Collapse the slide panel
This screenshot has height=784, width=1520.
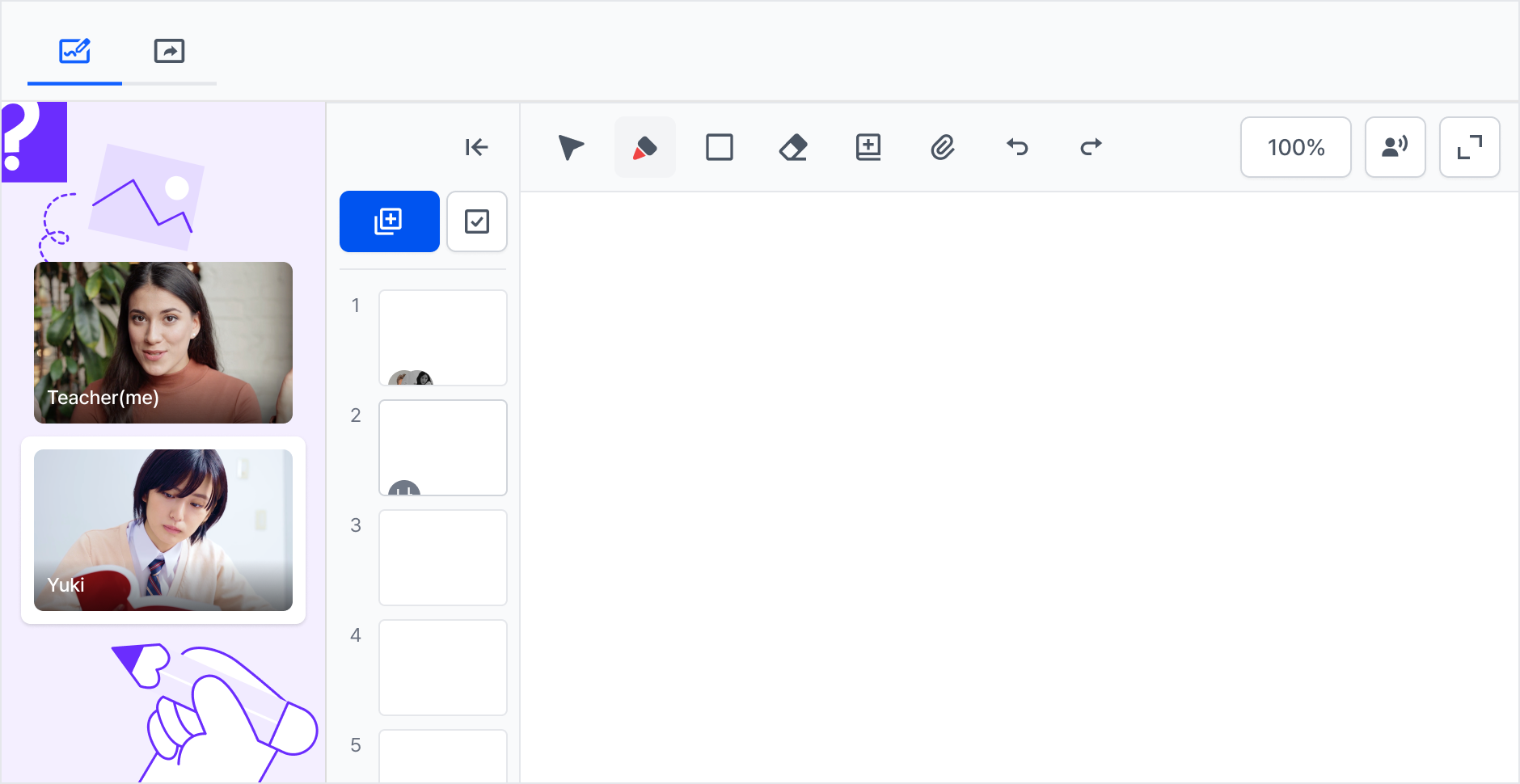[476, 147]
